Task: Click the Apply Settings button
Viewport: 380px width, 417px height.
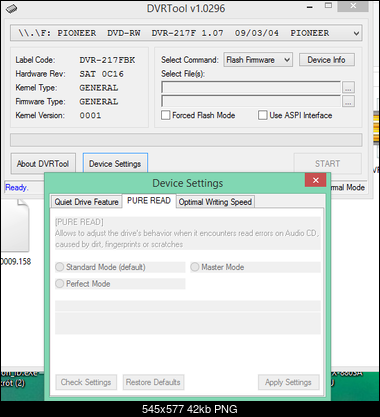Action: 288,382
